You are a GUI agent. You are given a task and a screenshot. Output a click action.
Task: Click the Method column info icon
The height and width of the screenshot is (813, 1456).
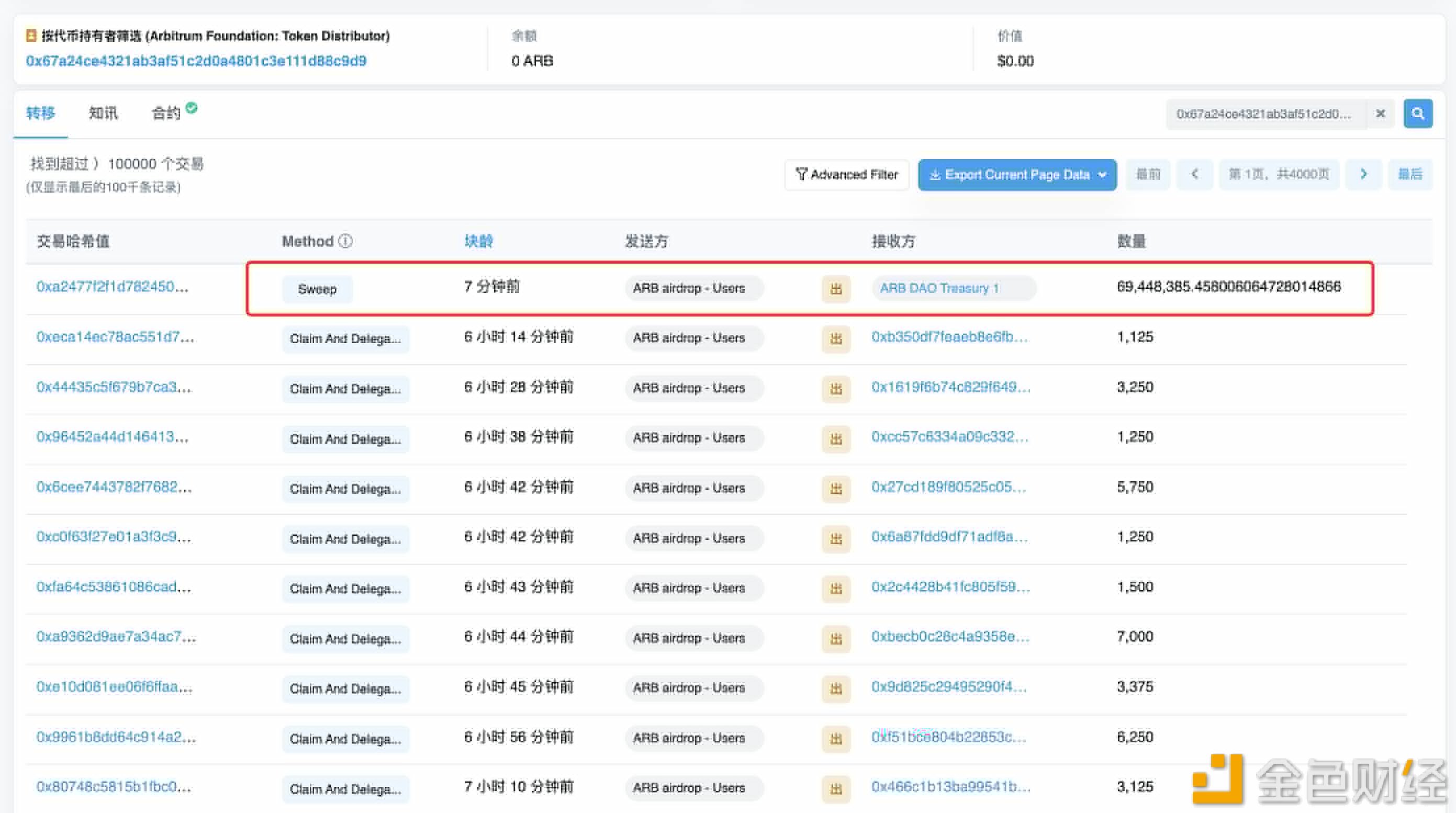tap(345, 241)
